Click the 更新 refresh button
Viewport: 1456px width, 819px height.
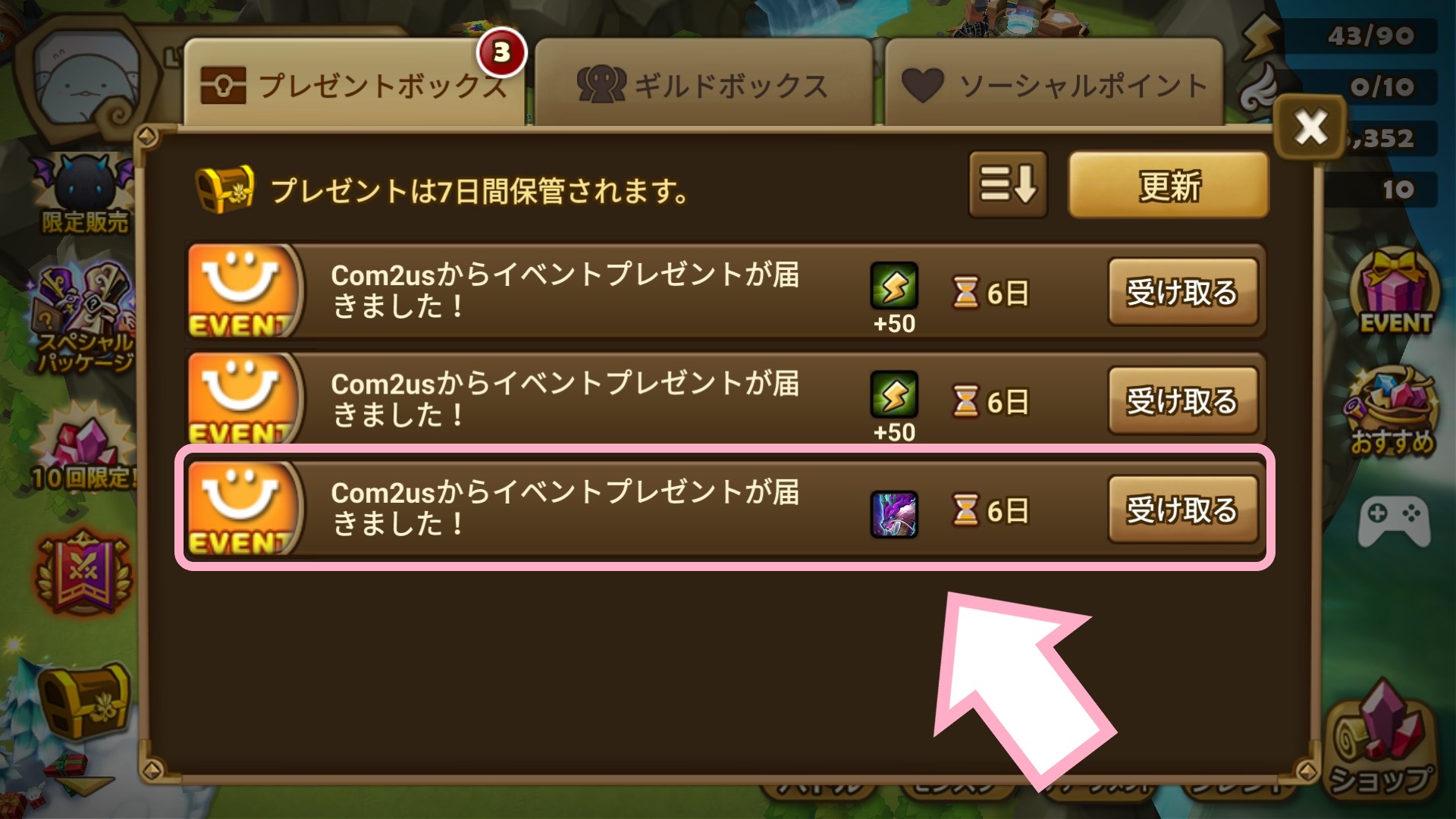tap(1169, 184)
